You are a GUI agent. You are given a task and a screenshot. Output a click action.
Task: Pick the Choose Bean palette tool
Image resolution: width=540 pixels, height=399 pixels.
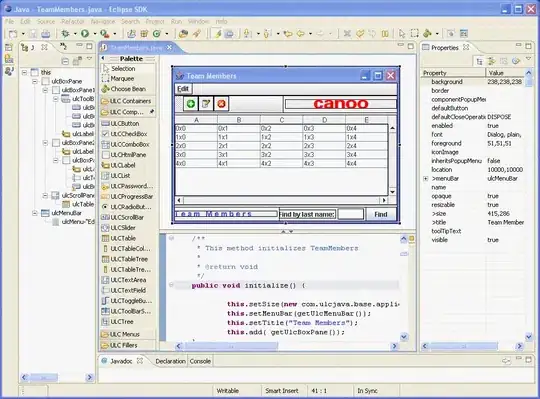(x=128, y=89)
